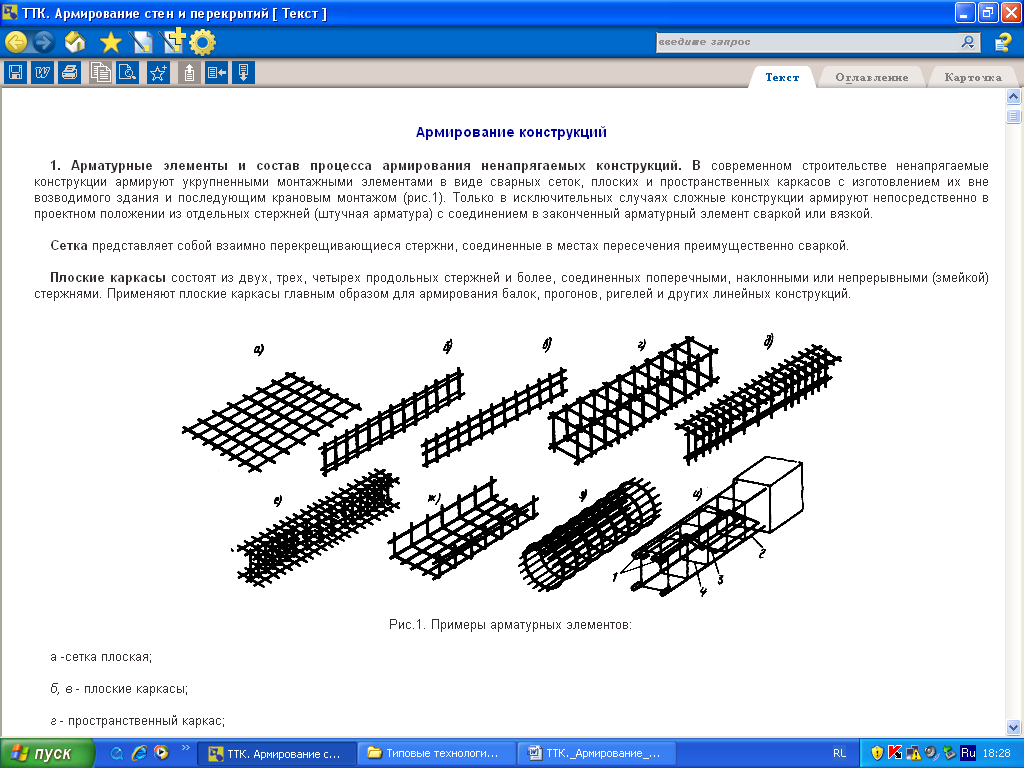Click the пуск Start button
Image resolution: width=1024 pixels, height=768 pixels.
(x=47, y=752)
